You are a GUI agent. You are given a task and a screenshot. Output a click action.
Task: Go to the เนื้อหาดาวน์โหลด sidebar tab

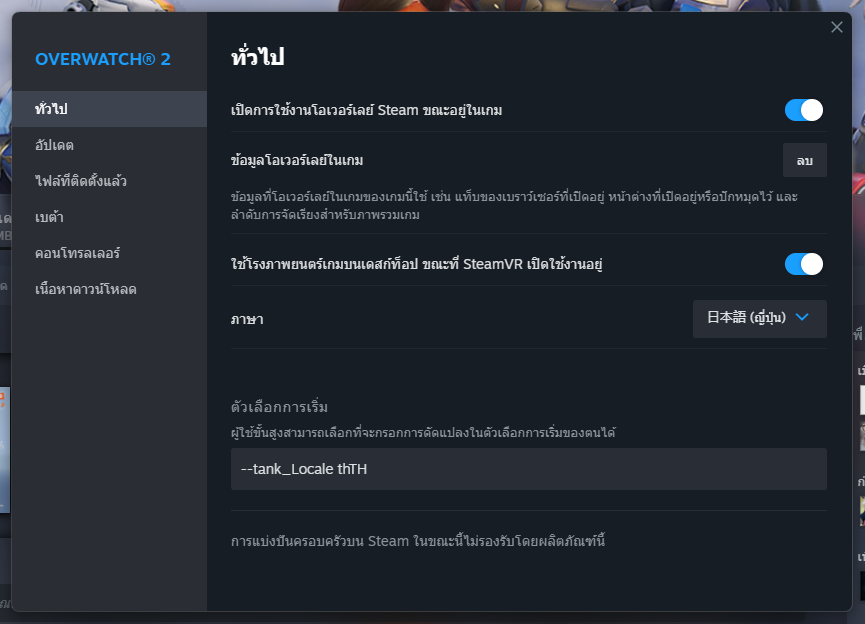coord(109,289)
